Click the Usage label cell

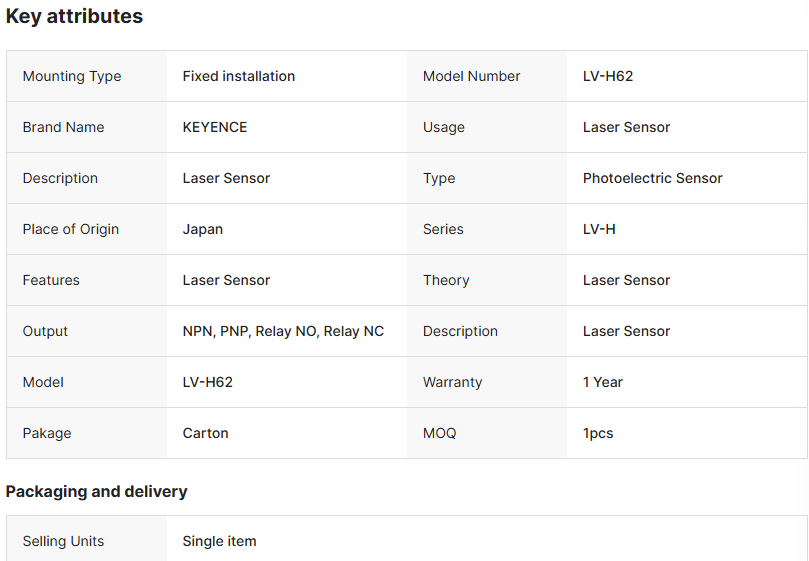pyautogui.click(x=444, y=127)
